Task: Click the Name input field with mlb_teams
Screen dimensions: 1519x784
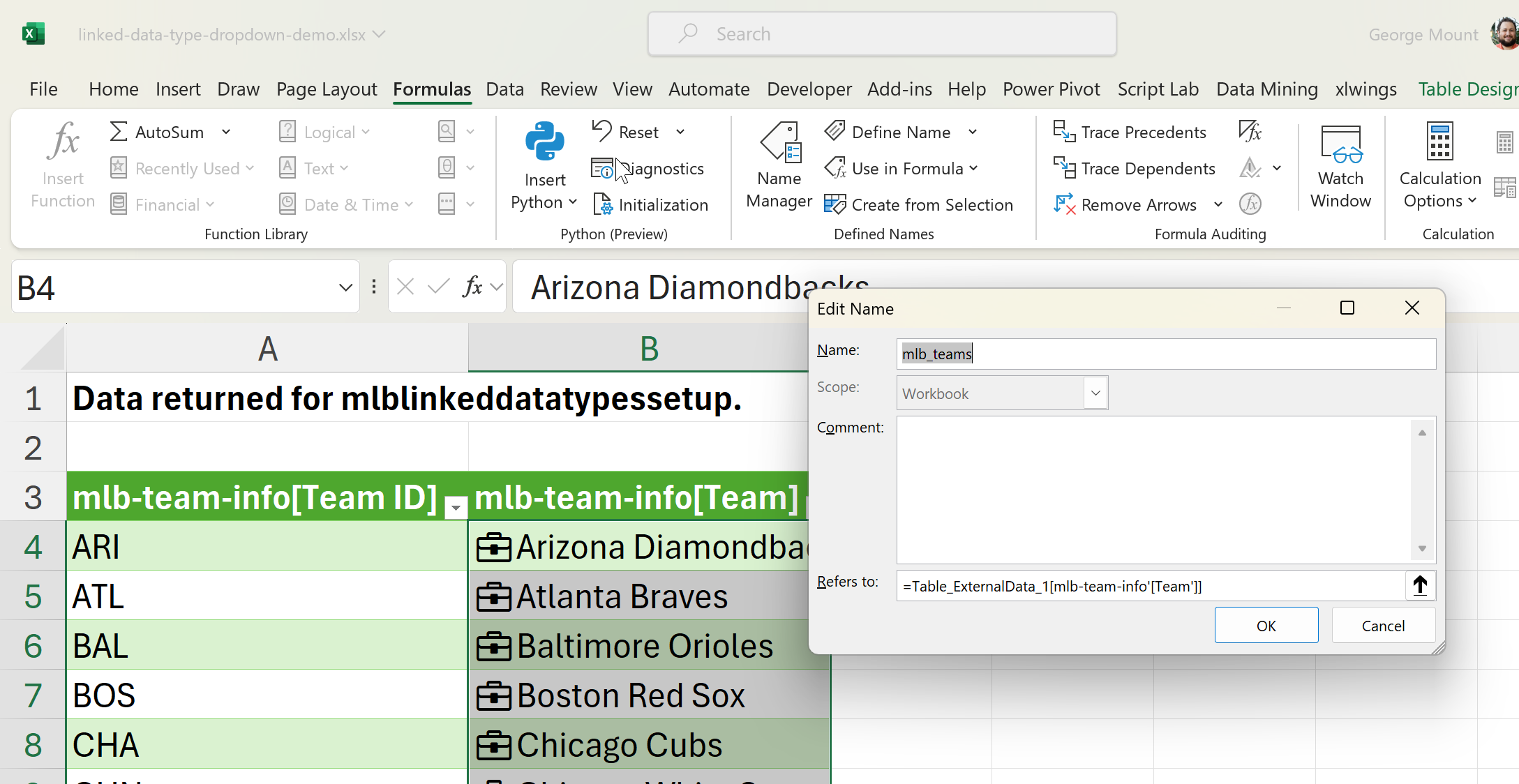Action: [x=1165, y=354]
